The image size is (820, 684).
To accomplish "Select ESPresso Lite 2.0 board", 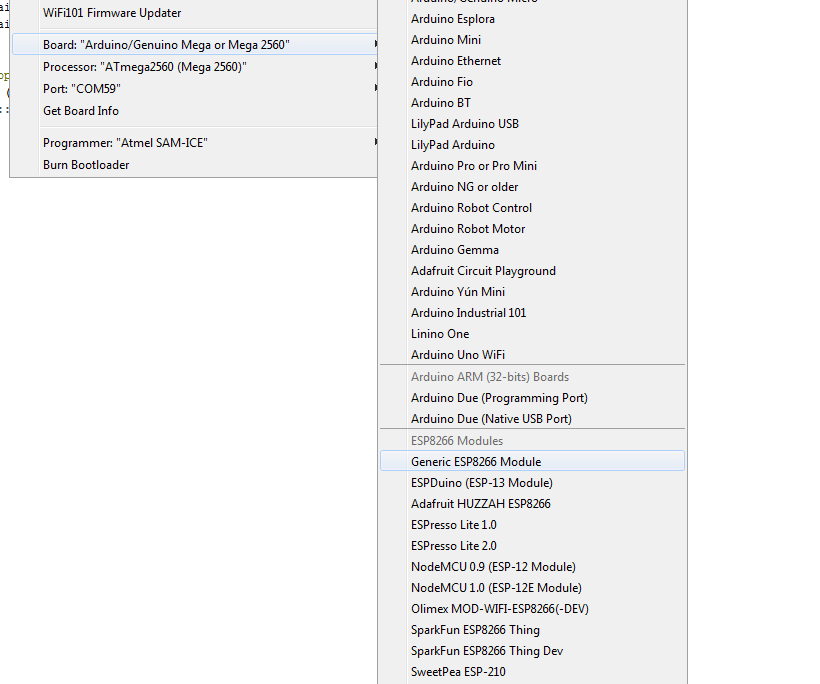I will pos(532,545).
